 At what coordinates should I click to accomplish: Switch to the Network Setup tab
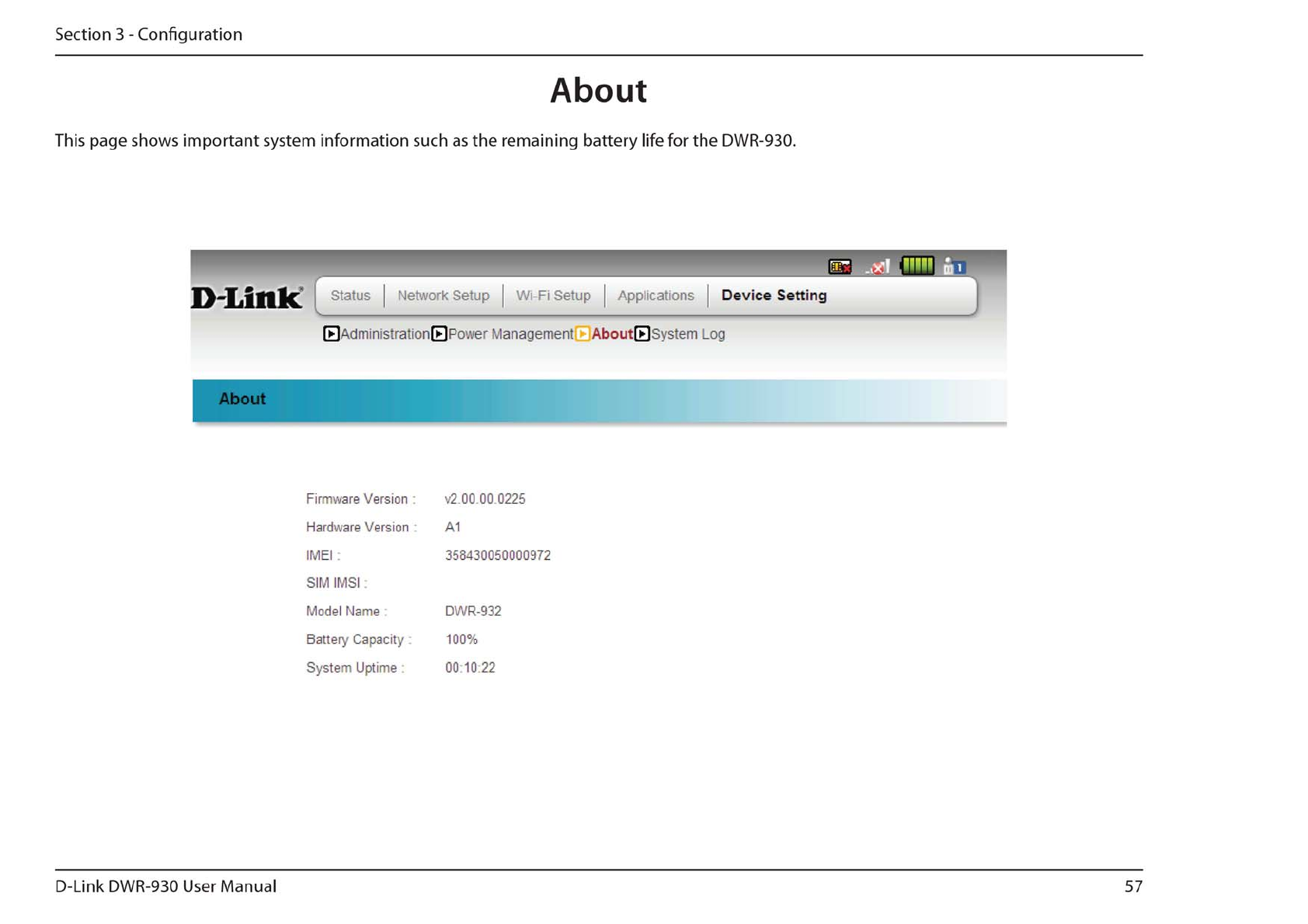444,296
